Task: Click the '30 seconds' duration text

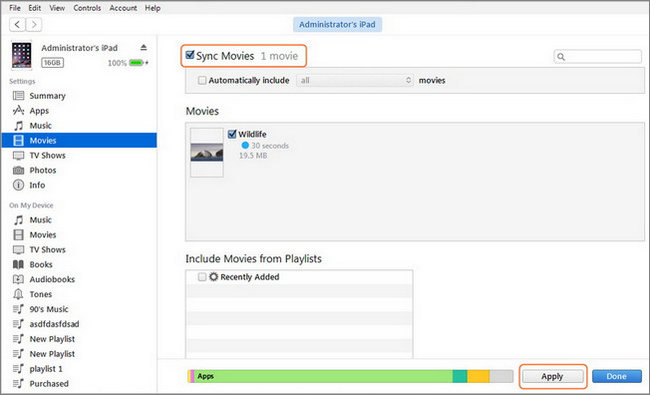Action: coord(270,145)
